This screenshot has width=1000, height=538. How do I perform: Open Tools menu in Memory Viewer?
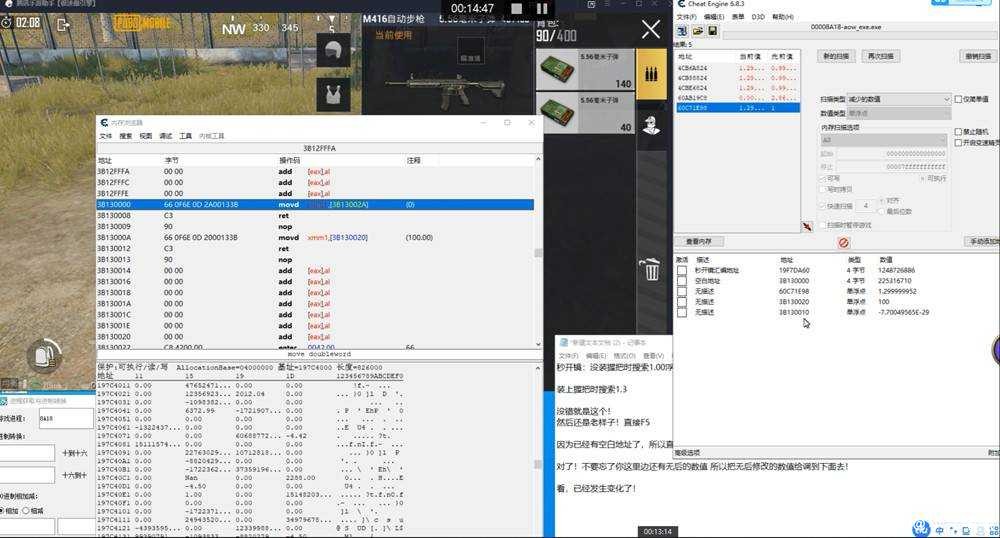point(186,136)
